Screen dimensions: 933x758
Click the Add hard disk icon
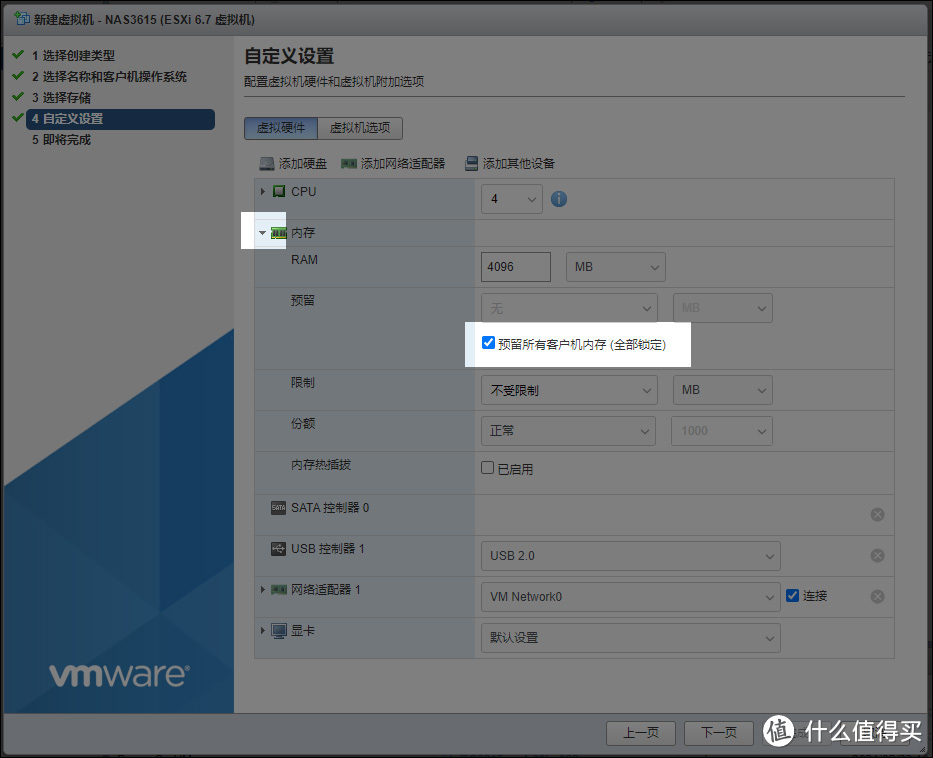[x=267, y=164]
